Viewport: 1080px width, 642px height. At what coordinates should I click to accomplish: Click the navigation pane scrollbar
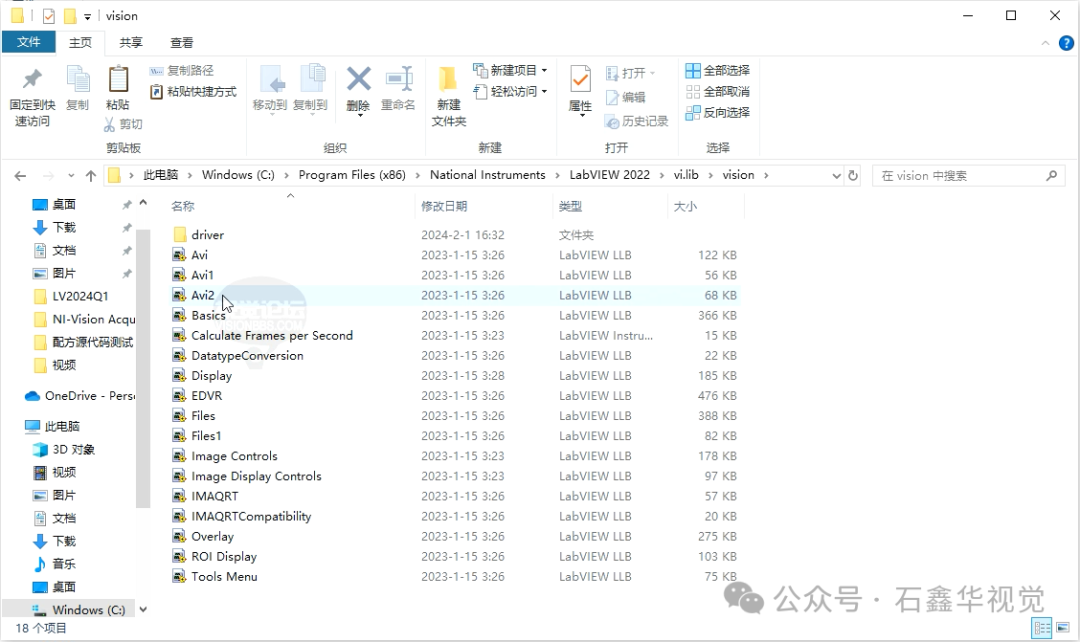[143, 368]
